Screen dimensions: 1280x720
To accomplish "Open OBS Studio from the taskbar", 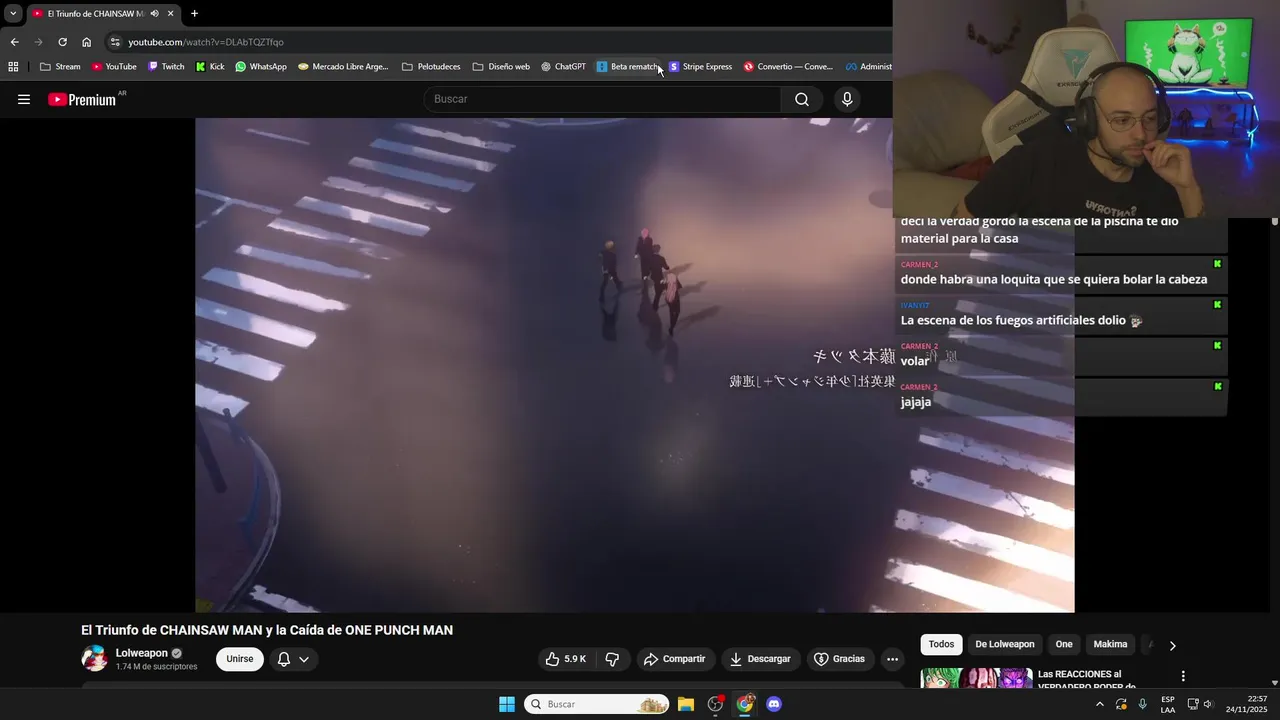I will tap(715, 704).
